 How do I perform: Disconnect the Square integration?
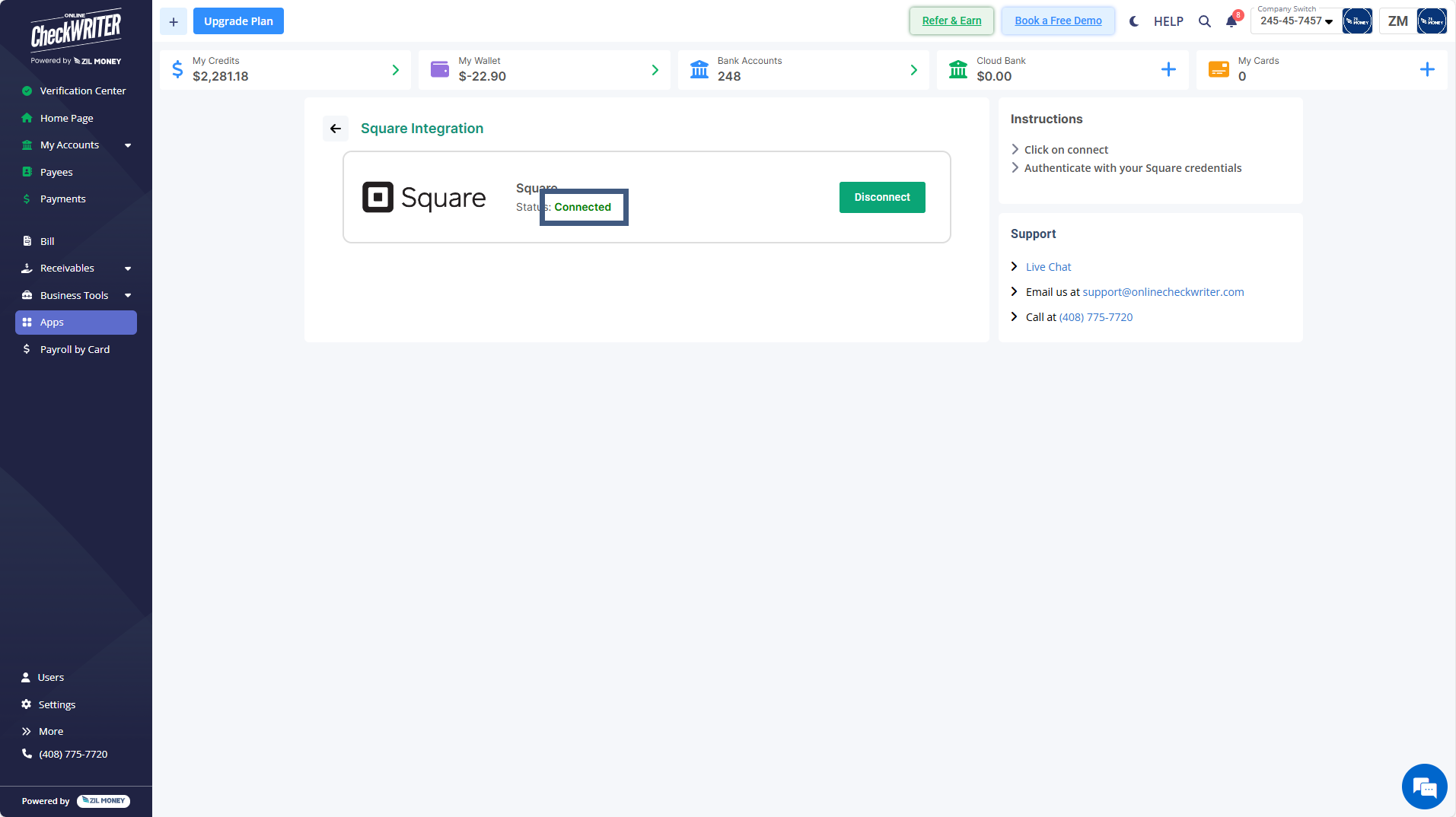click(x=881, y=197)
